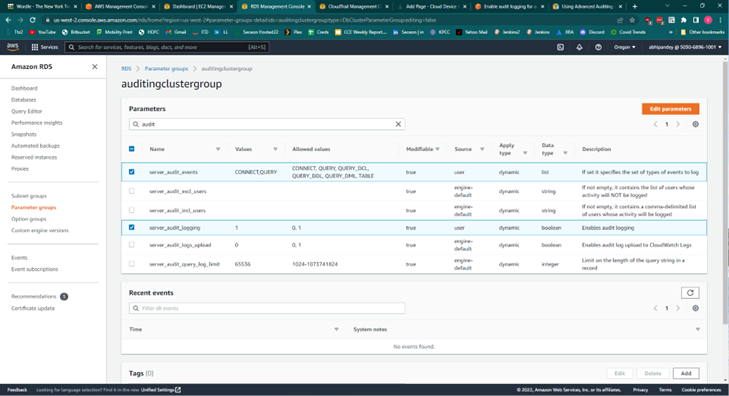Check server_audit_incl_users row checkbox
The width and height of the screenshot is (729, 396).
coord(132,210)
